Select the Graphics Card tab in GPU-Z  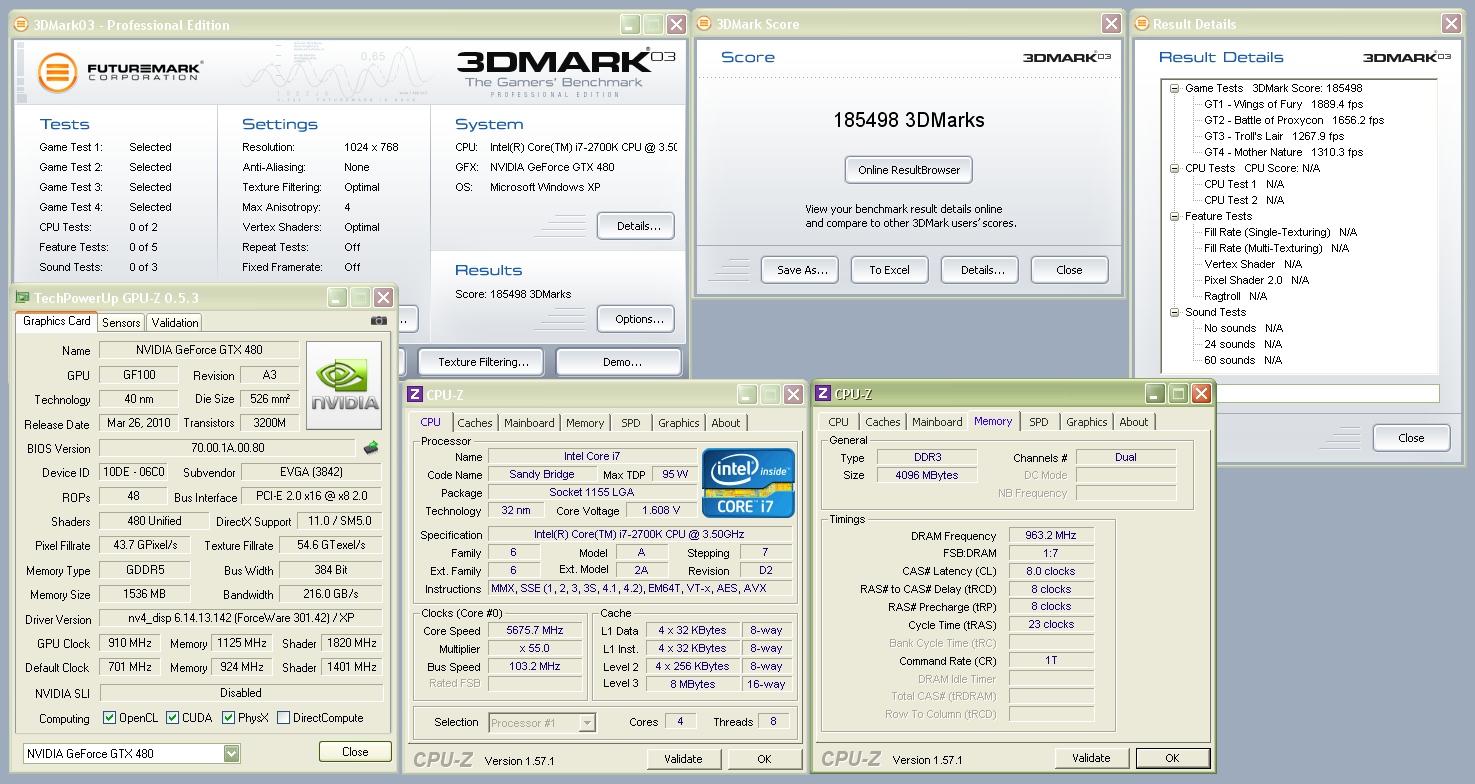pyautogui.click(x=57, y=321)
